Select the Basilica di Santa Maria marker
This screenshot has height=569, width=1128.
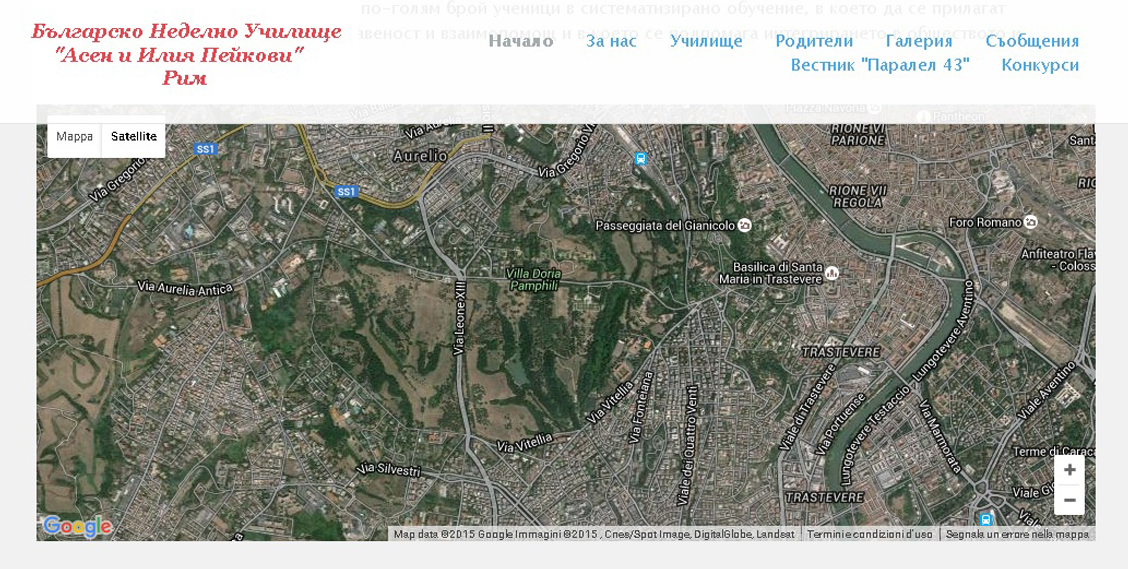[x=830, y=271]
